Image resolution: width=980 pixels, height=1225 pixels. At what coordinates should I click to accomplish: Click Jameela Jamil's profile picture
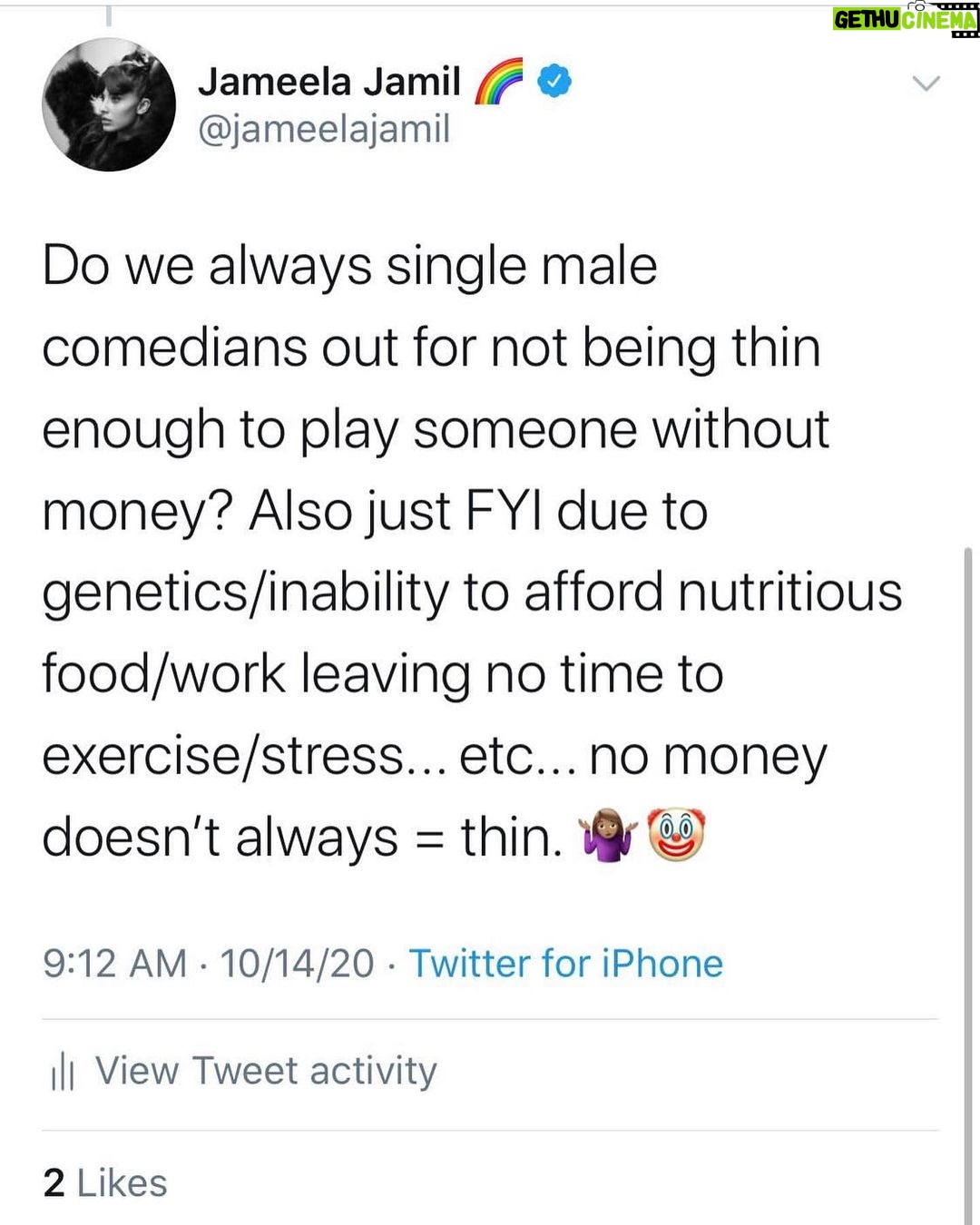(109, 104)
